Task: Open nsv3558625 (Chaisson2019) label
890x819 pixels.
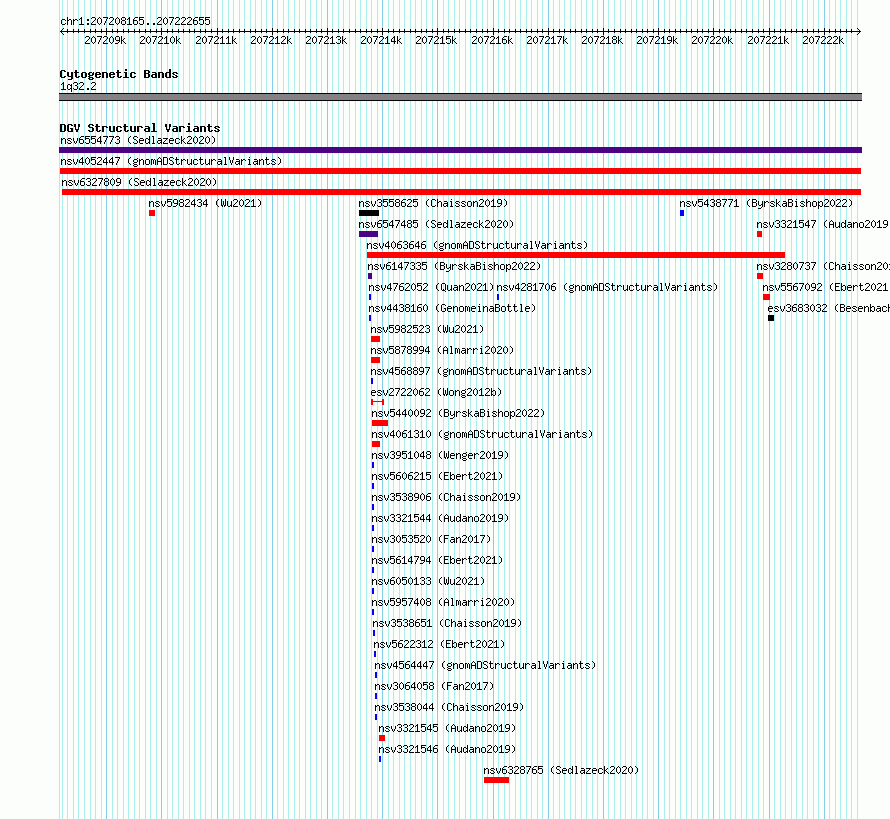Action: point(433,203)
